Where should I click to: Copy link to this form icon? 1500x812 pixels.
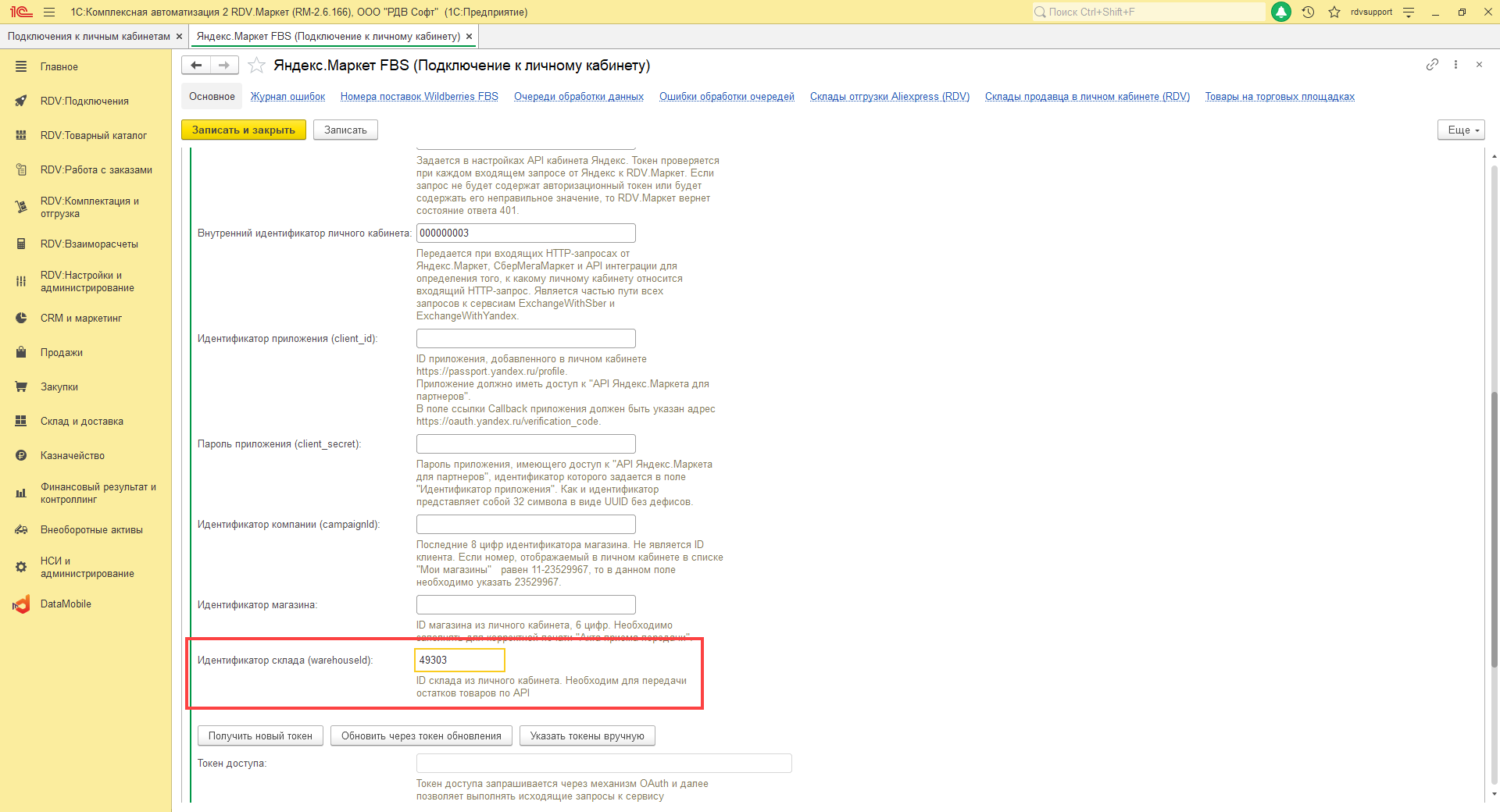coord(1432,65)
